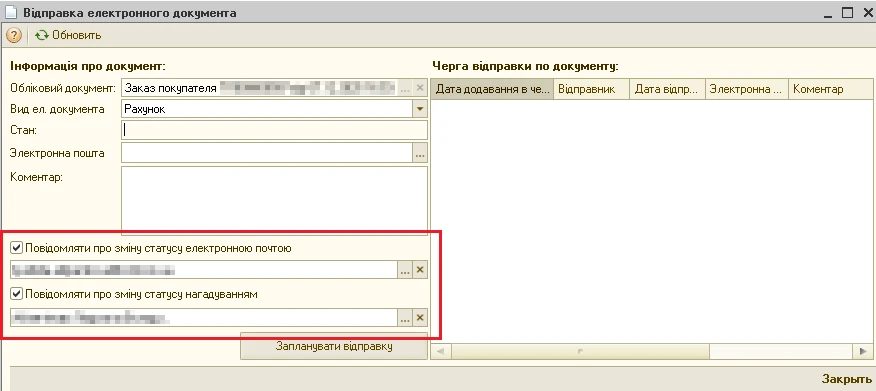The image size is (876, 391).
Task: Click the Відправник column header
Action: (591, 89)
